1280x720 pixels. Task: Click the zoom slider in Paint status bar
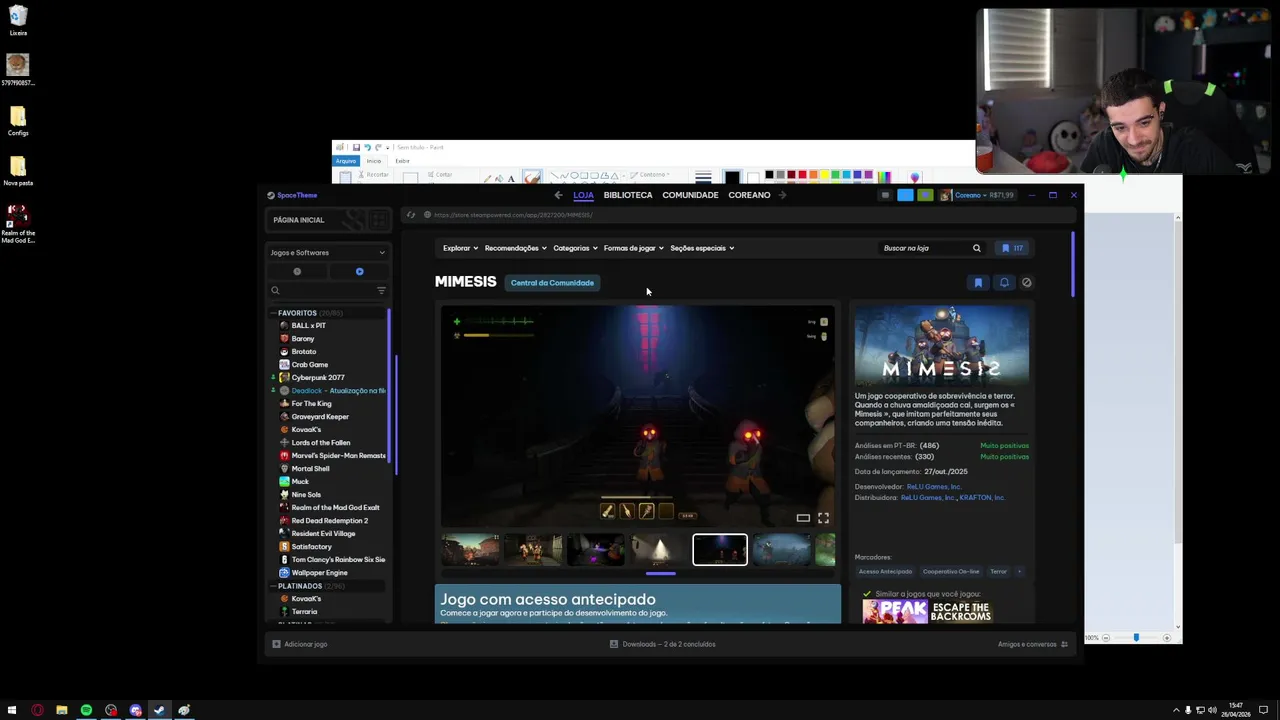(1136, 638)
